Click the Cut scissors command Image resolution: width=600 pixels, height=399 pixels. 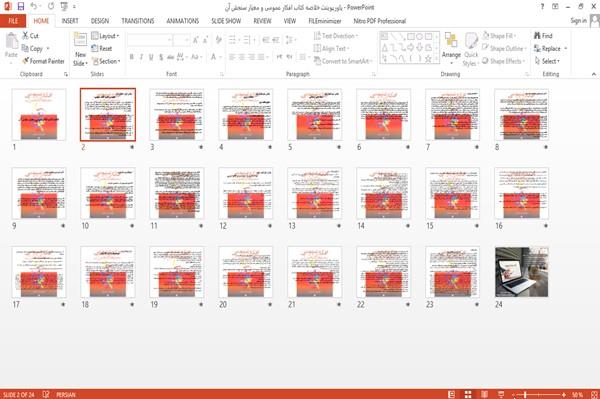tap(30, 36)
